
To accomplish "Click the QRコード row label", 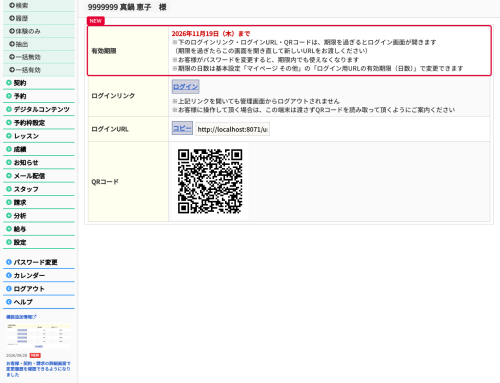I will (105, 182).
